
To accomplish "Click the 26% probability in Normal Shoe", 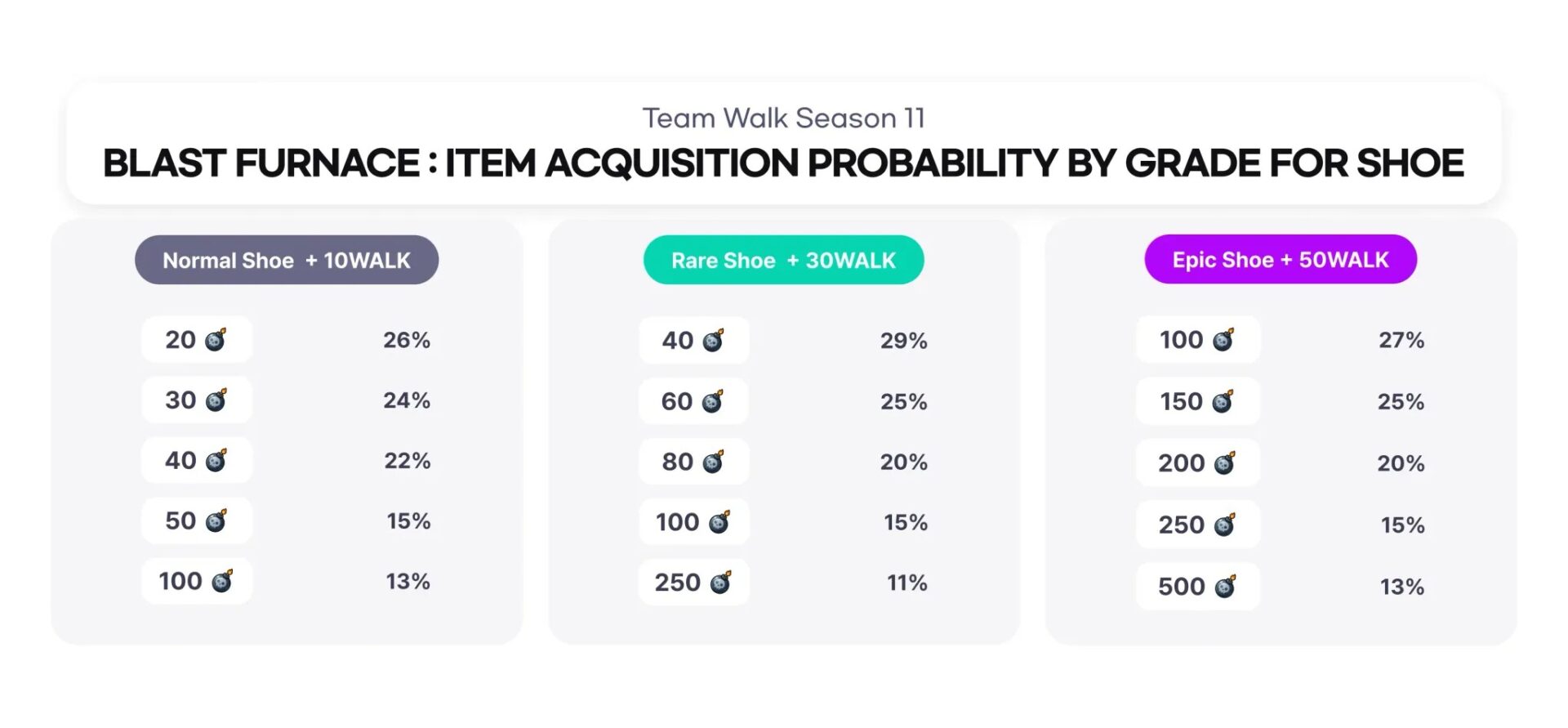I will [407, 340].
